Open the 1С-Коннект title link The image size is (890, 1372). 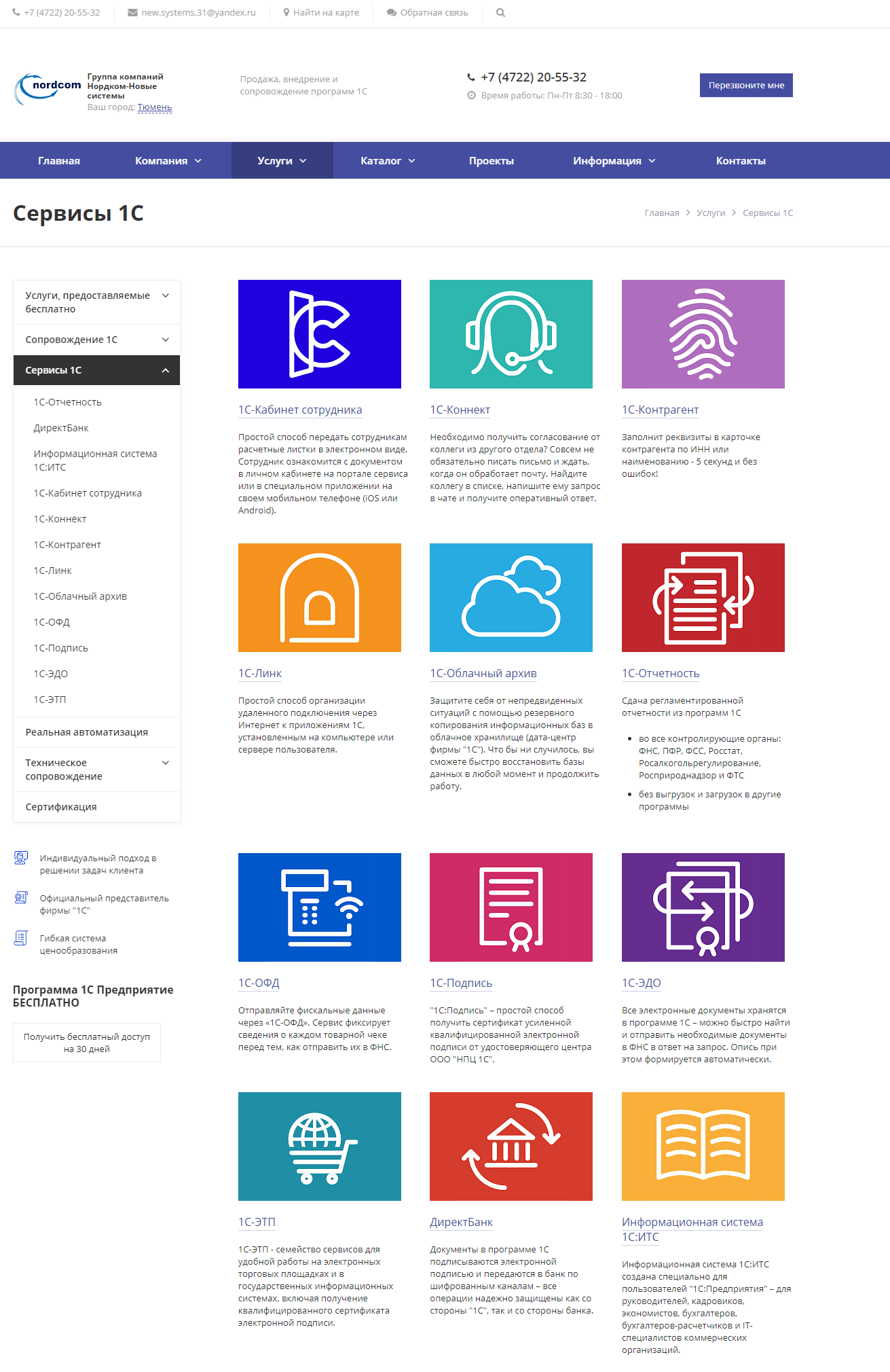click(460, 410)
